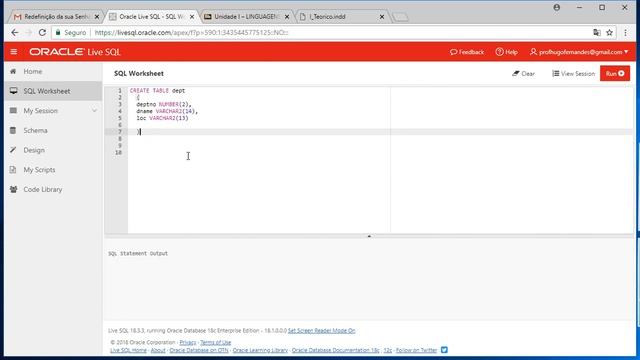Click the Code Library people icon
The image size is (640, 360).
click(13, 189)
